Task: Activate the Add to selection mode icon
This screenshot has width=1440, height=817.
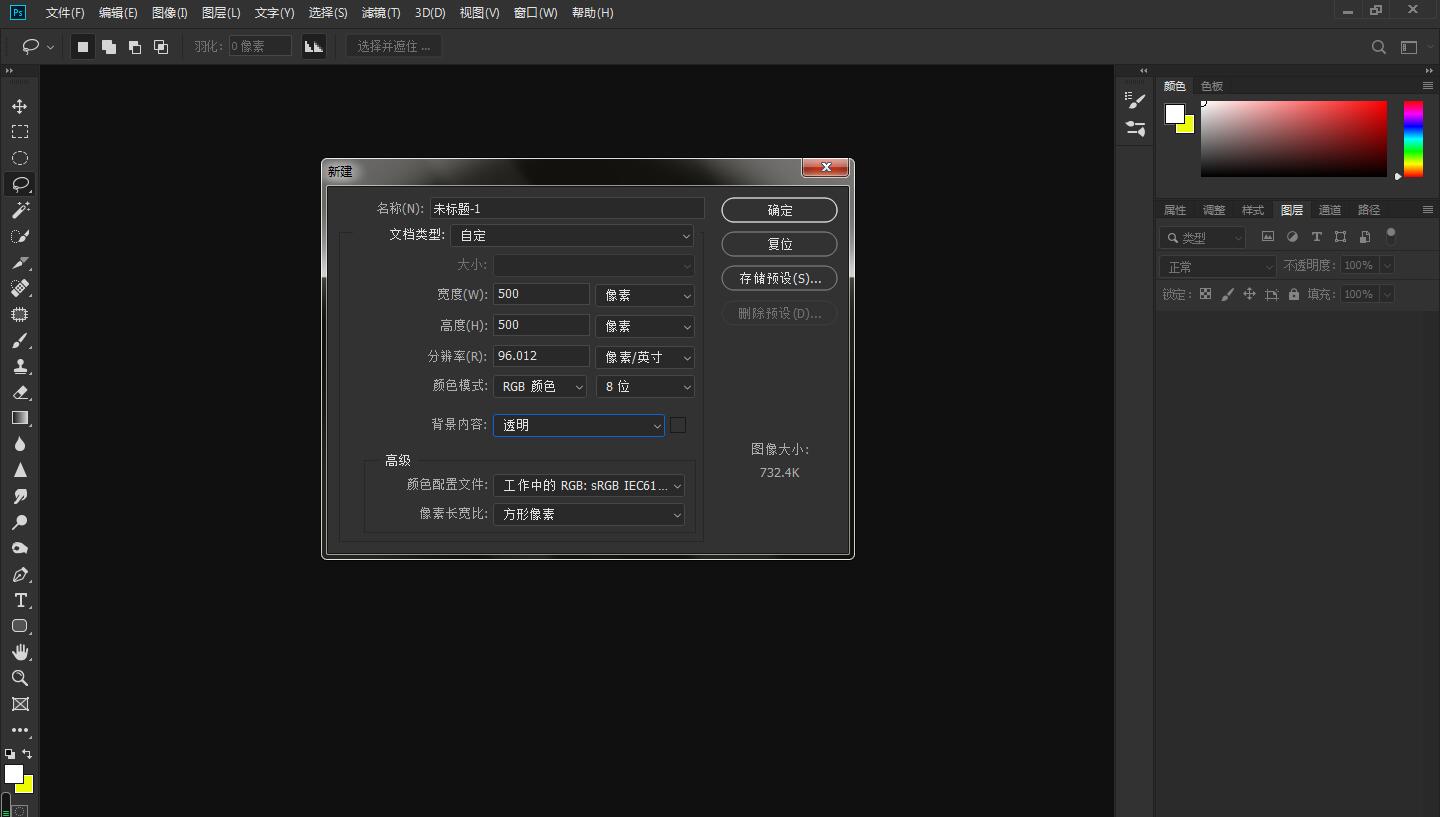Action: coord(108,46)
